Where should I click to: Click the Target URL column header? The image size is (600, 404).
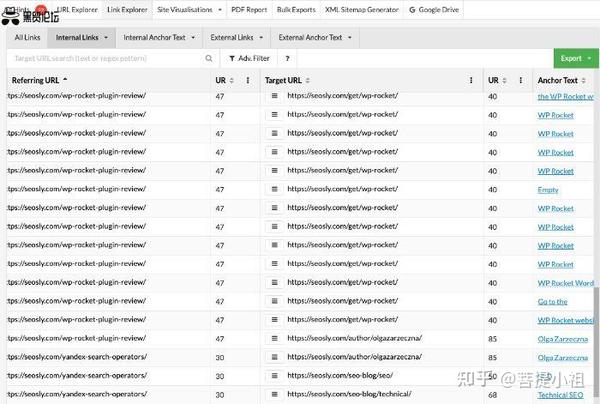[x=283, y=80]
